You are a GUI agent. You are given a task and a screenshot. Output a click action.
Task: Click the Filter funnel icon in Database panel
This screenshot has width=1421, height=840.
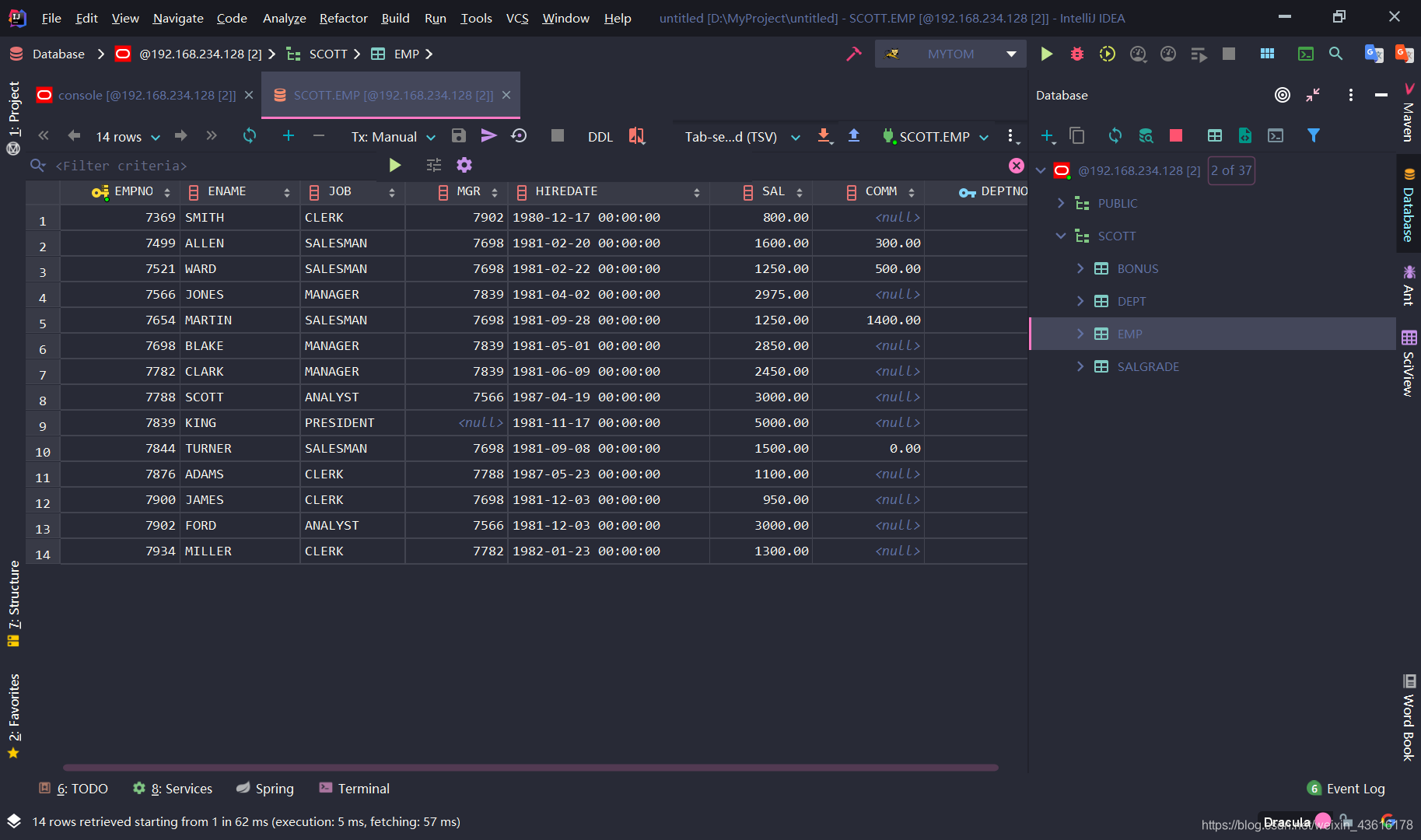click(x=1314, y=135)
